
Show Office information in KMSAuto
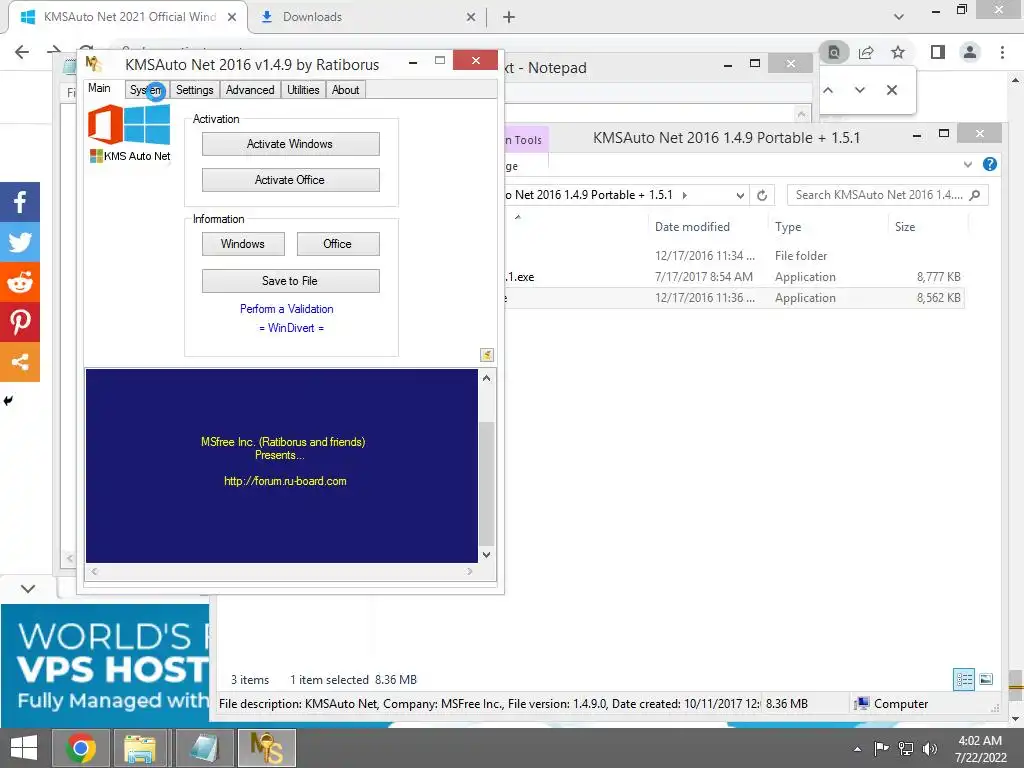[x=338, y=244]
